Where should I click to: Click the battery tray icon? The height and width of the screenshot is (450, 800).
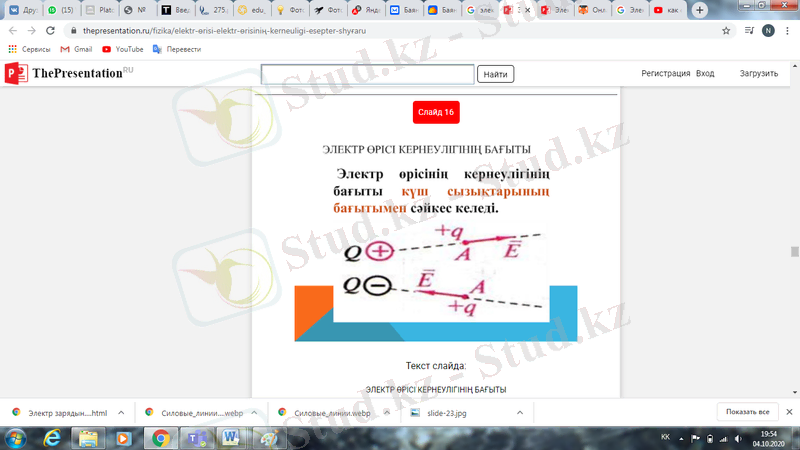(x=710, y=439)
